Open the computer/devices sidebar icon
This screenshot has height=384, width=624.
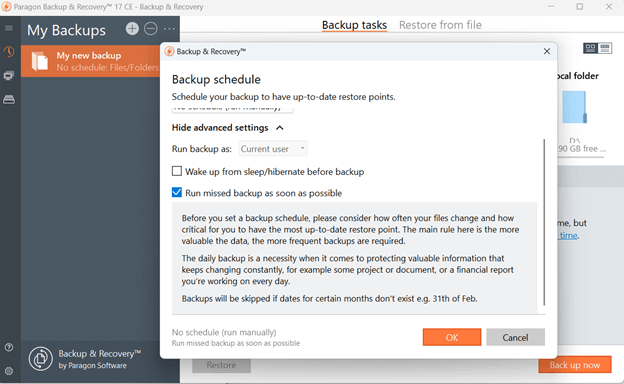tap(9, 75)
